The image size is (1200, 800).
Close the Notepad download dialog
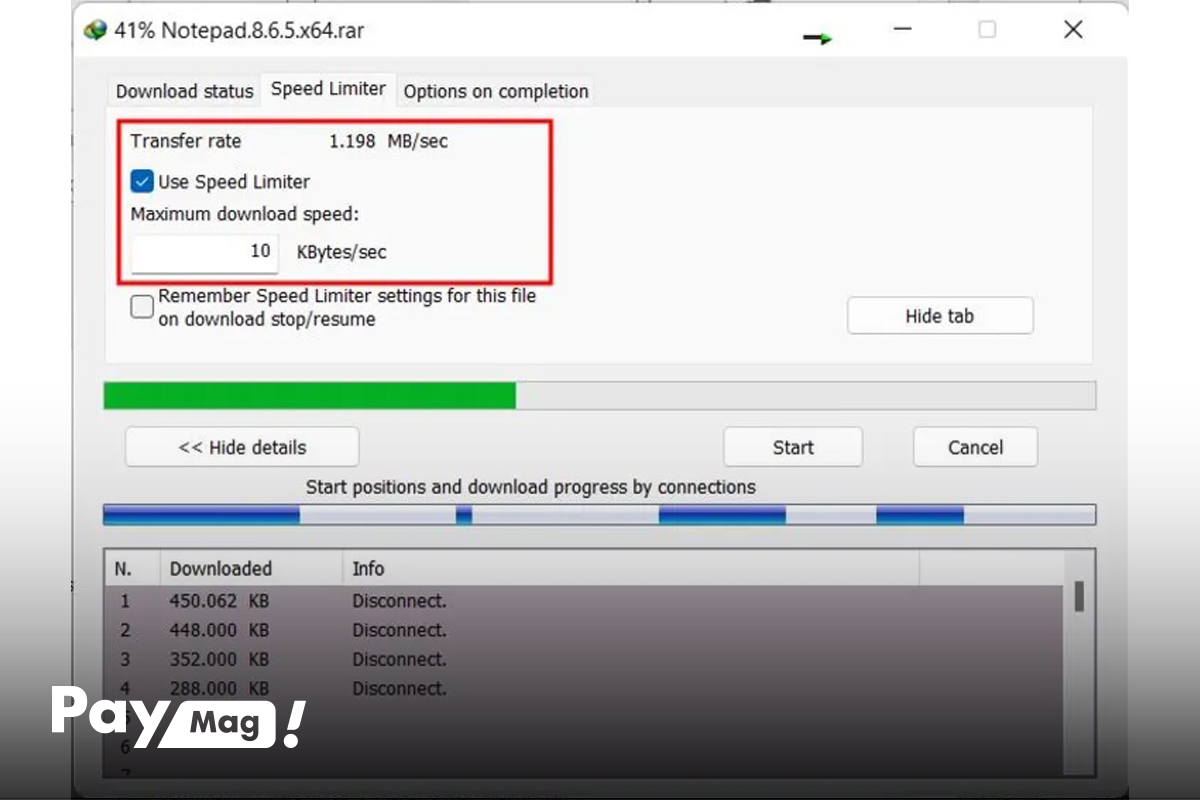[1073, 30]
